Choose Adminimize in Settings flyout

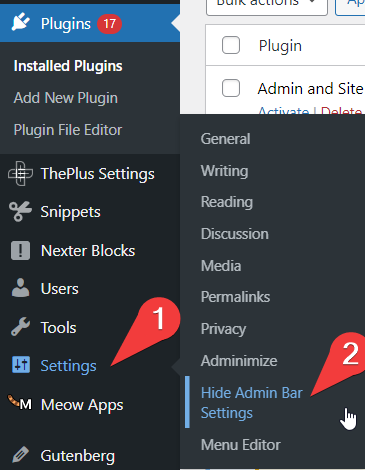[239, 361]
